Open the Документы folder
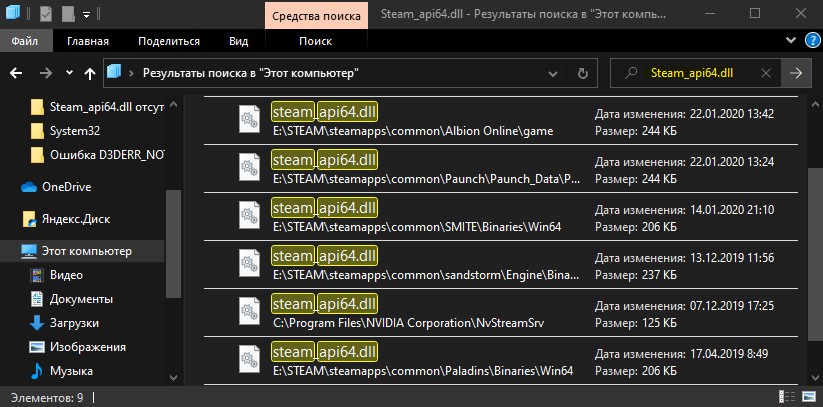 pos(81,299)
